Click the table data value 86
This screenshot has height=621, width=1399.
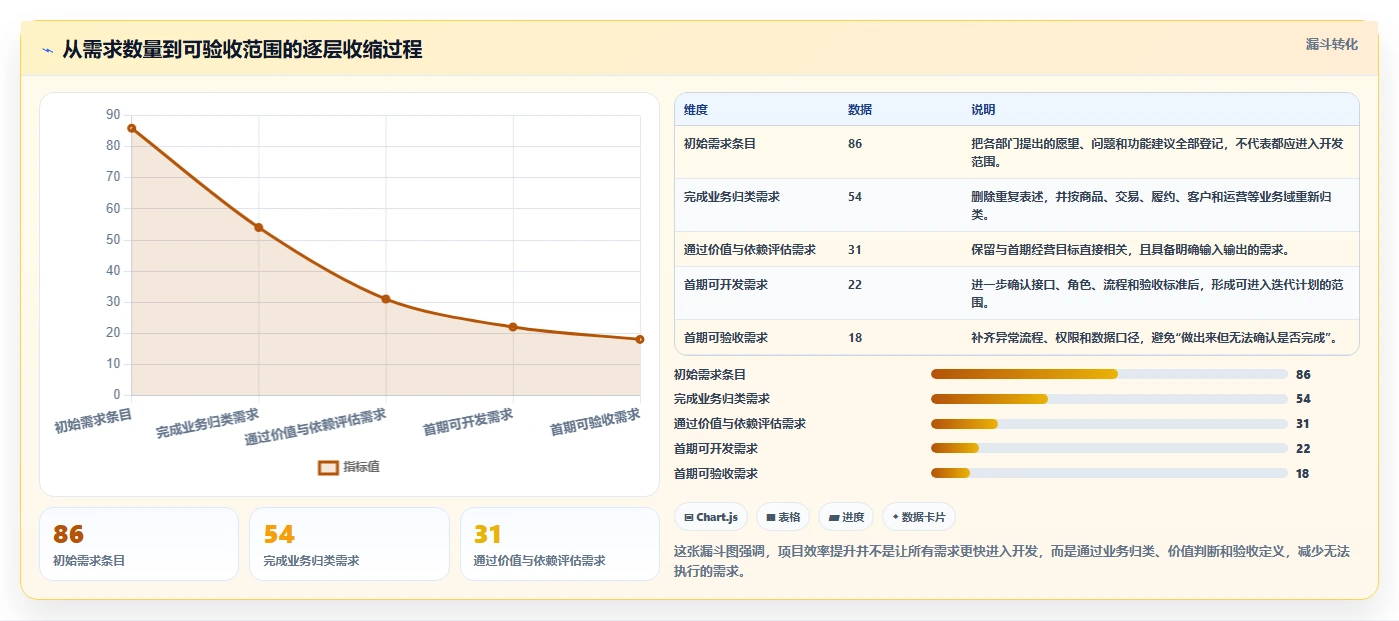tap(855, 144)
